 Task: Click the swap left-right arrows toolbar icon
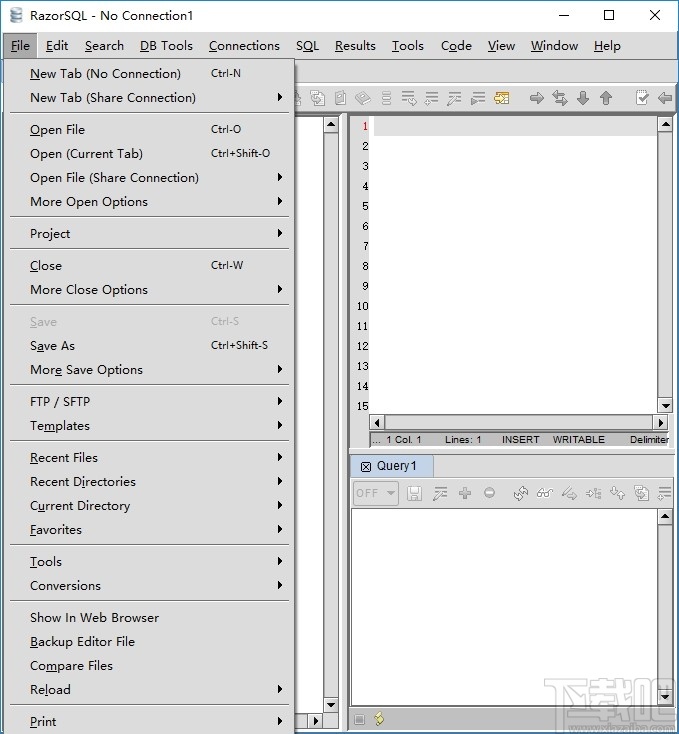[x=560, y=98]
